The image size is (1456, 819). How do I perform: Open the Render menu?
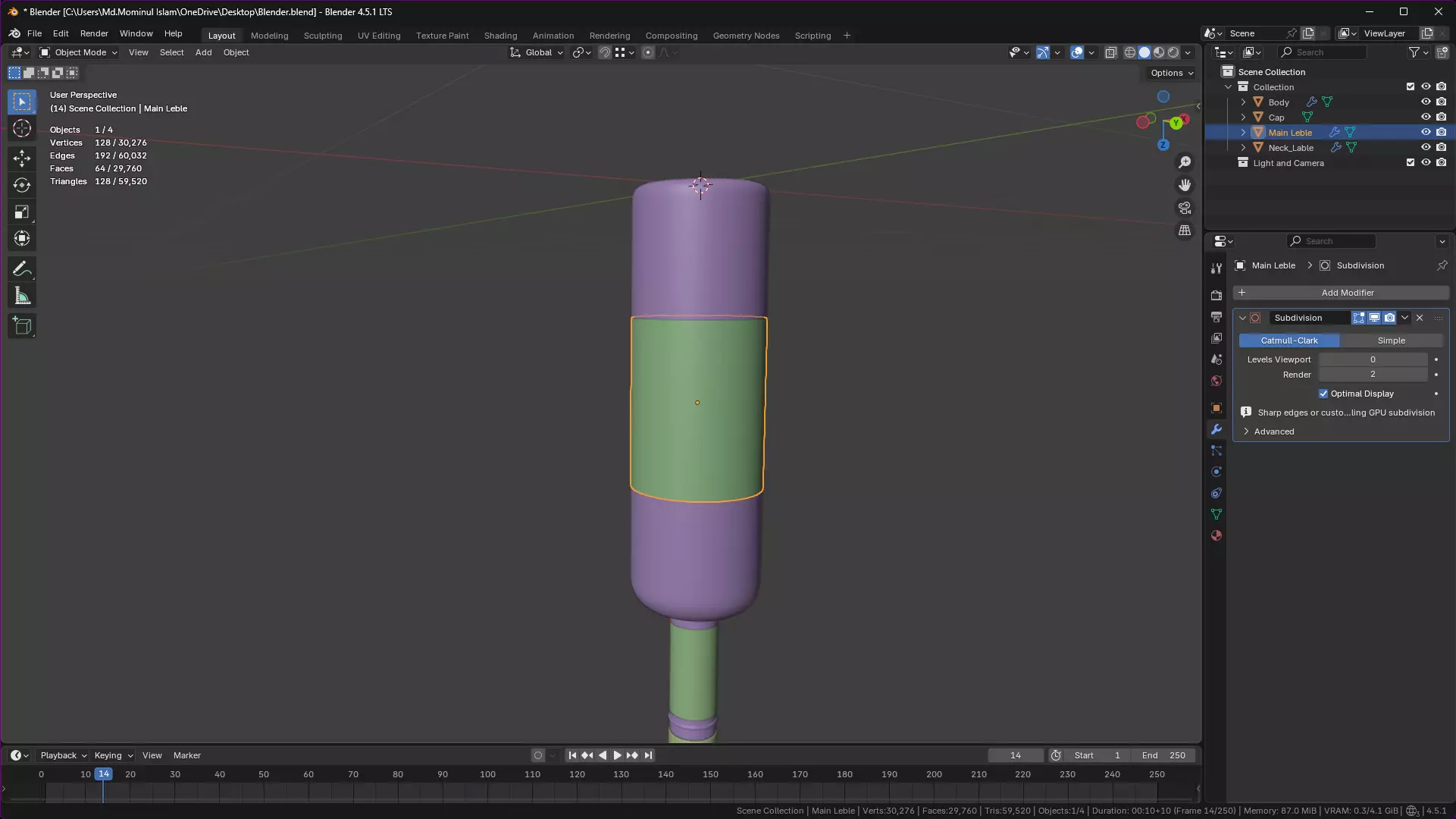94,33
